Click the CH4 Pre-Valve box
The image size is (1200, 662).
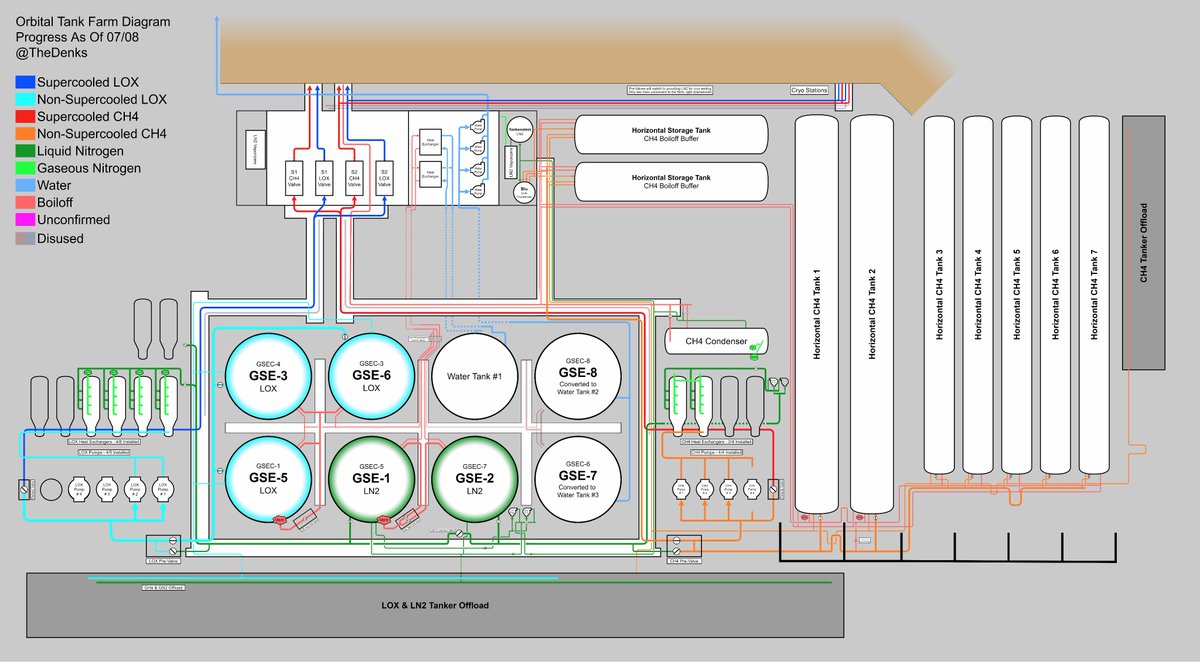pyautogui.click(x=682, y=548)
